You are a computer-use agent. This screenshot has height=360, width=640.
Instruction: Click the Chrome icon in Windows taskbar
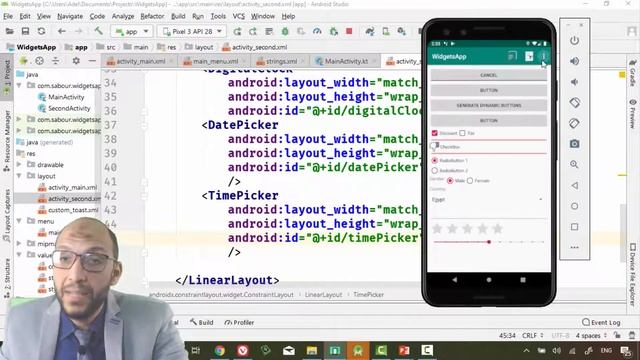(220, 351)
